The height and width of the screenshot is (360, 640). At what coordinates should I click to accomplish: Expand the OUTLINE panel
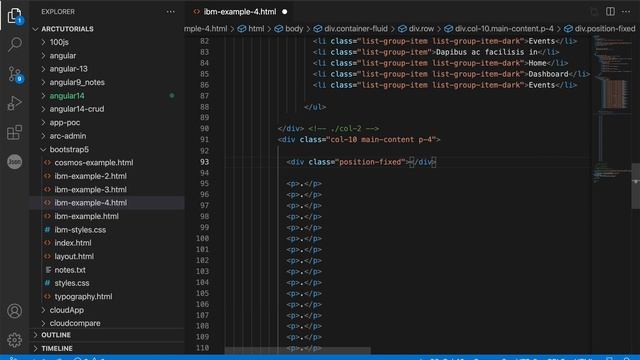point(56,335)
